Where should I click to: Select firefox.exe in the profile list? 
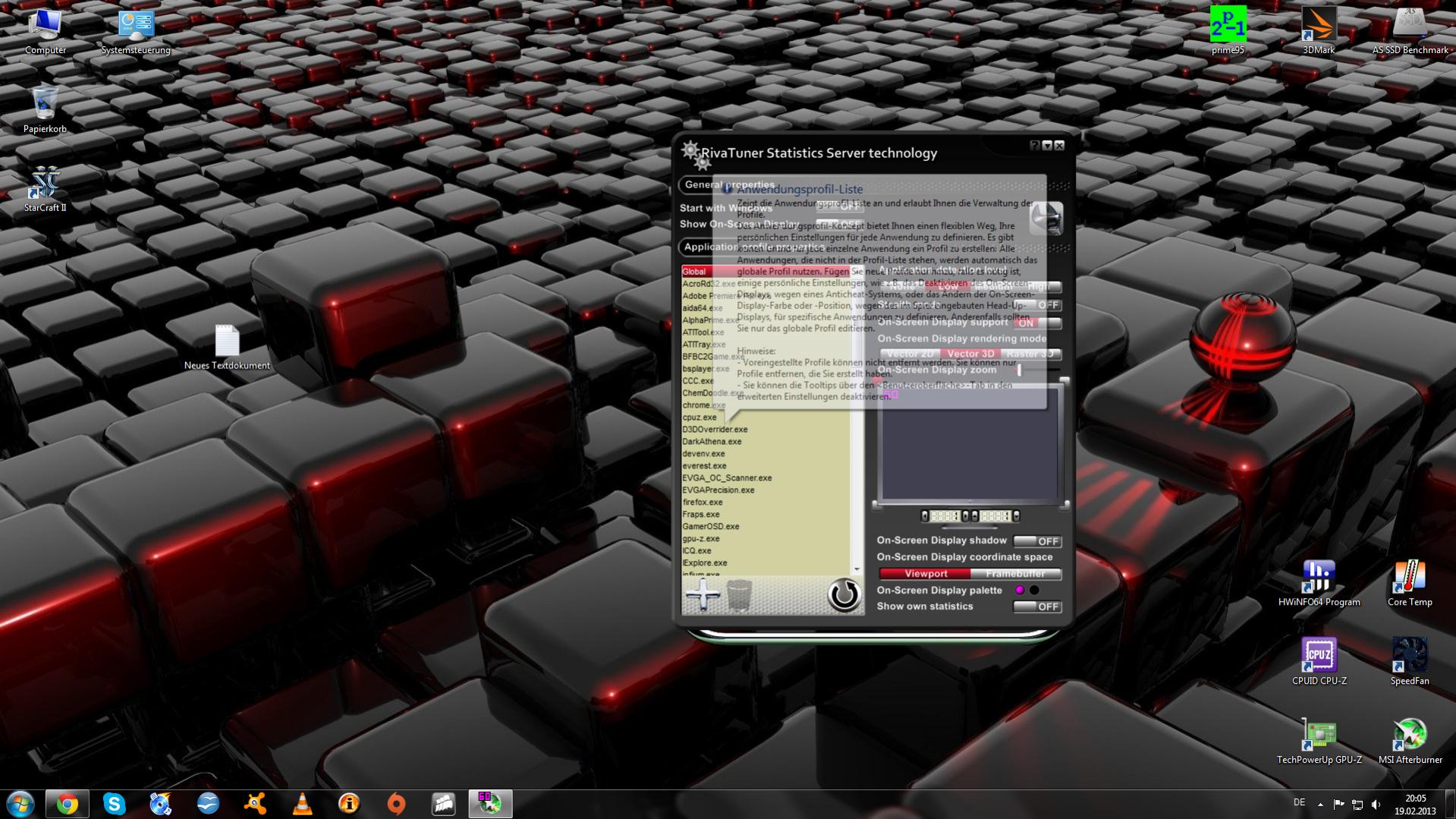pos(766,502)
